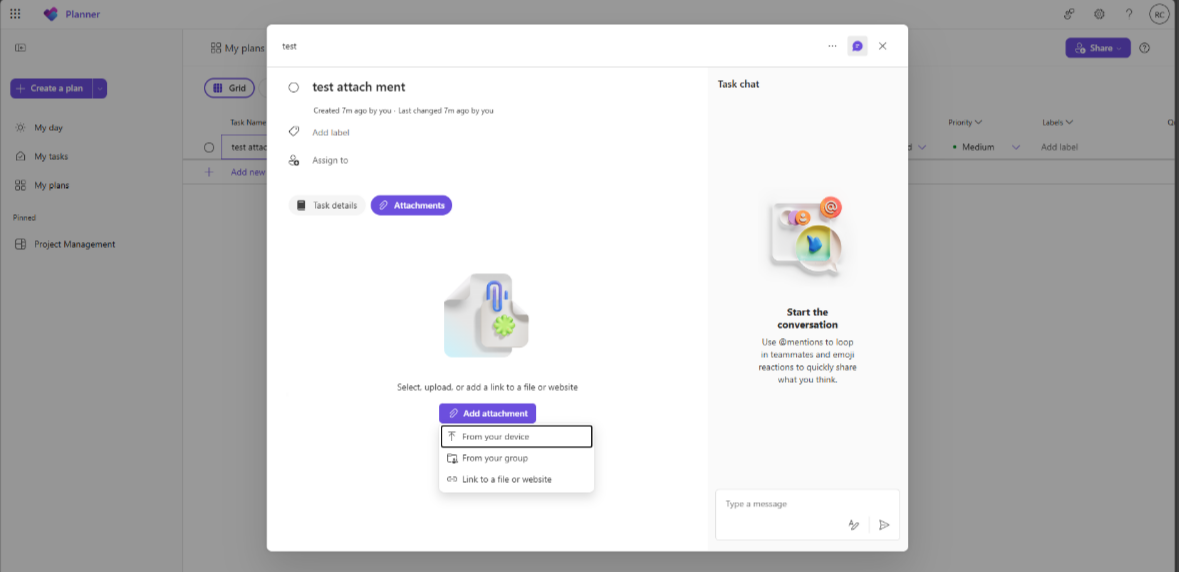Expand the Create a plan dropdown arrow
This screenshot has height=572, width=1179.
pos(100,89)
